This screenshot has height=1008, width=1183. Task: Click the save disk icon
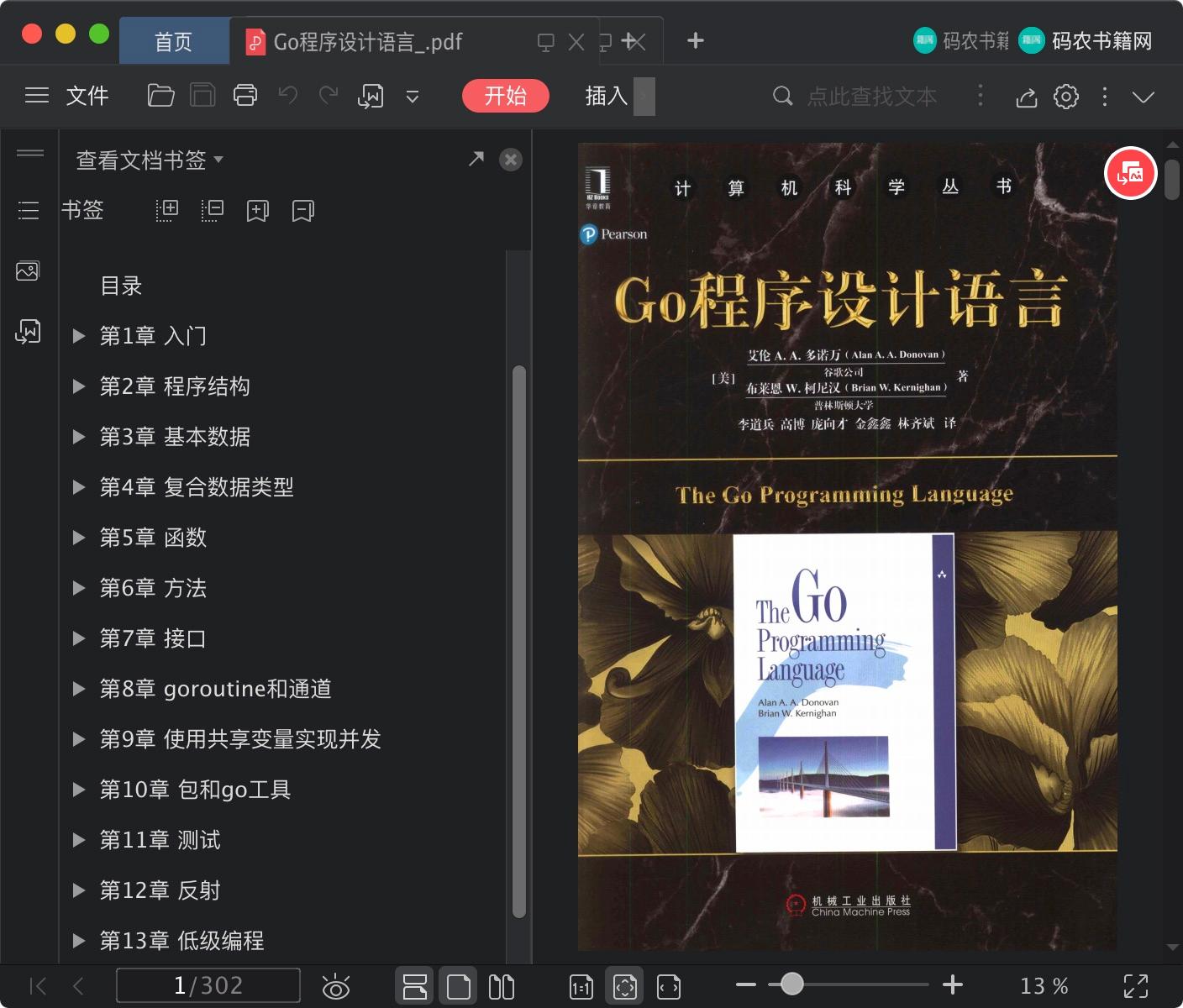pyautogui.click(x=202, y=96)
